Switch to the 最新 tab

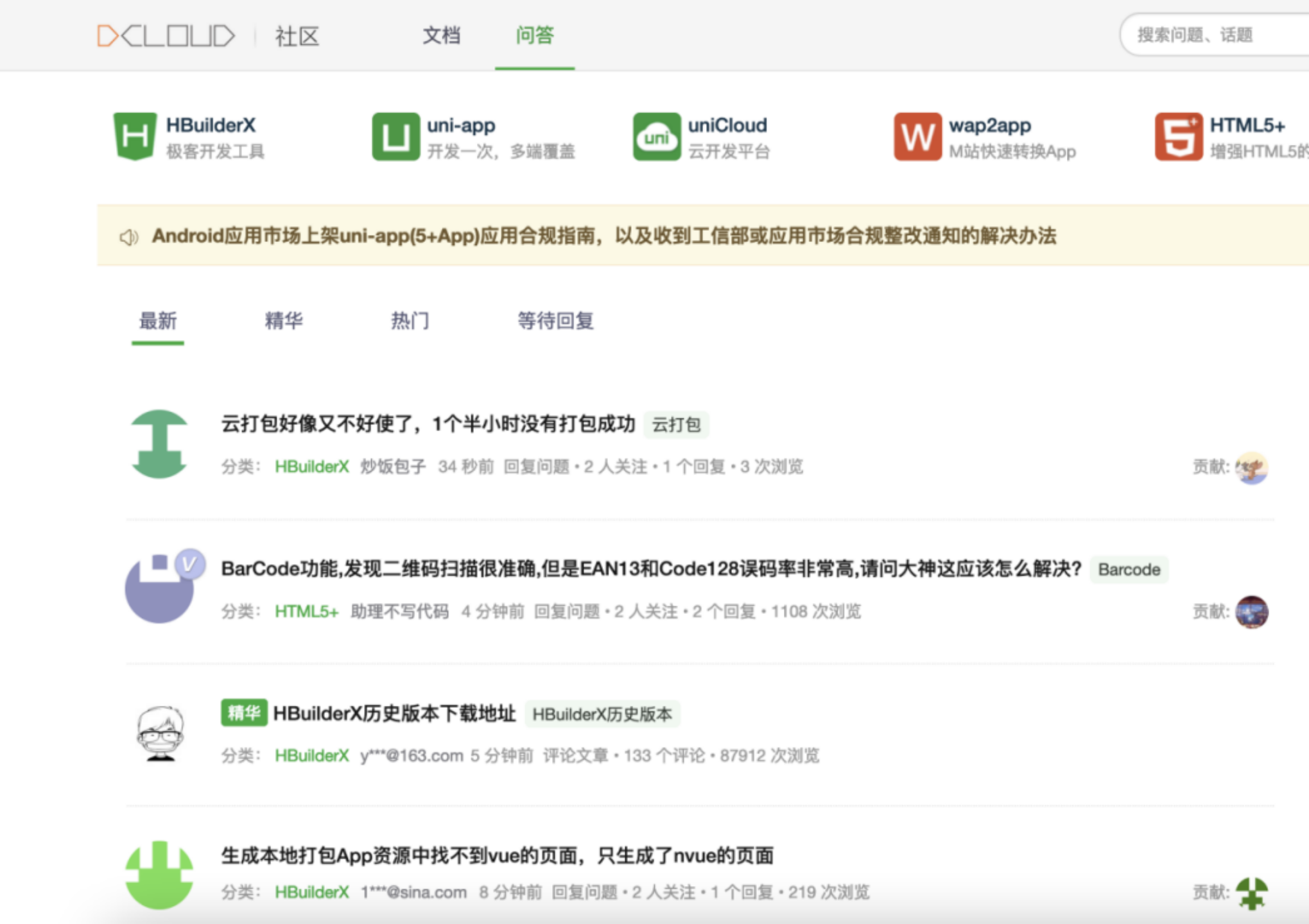point(157,320)
